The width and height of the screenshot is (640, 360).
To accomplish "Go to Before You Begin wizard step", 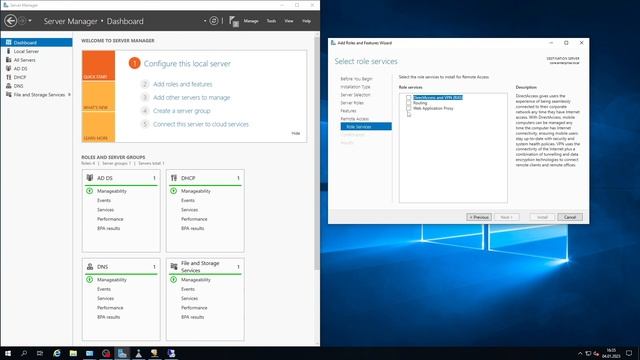I will pos(356,78).
